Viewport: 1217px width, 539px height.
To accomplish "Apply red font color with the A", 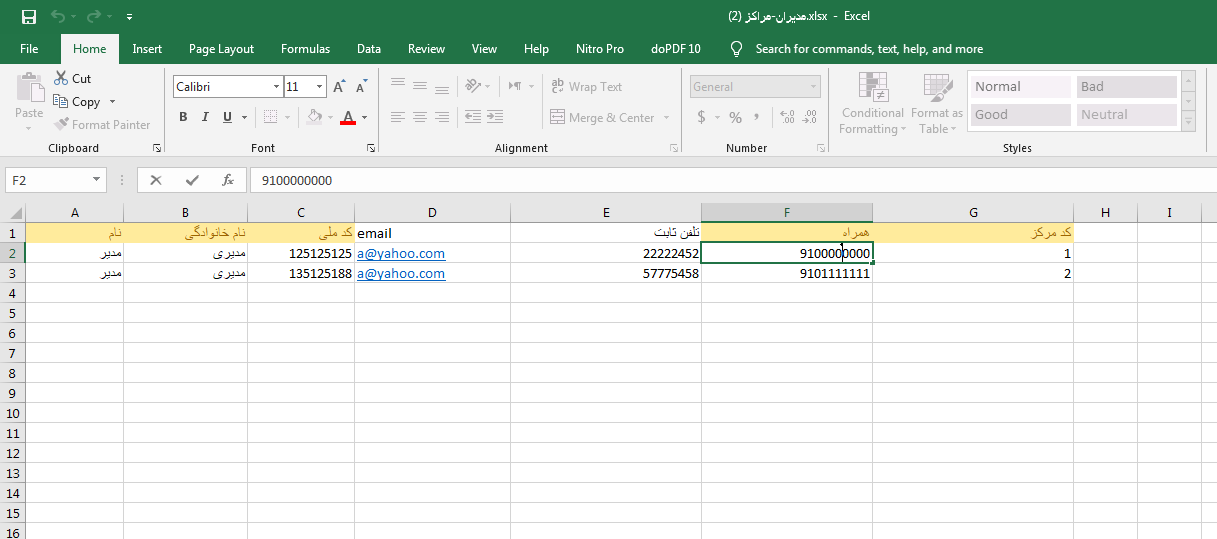I will pyautogui.click(x=347, y=117).
